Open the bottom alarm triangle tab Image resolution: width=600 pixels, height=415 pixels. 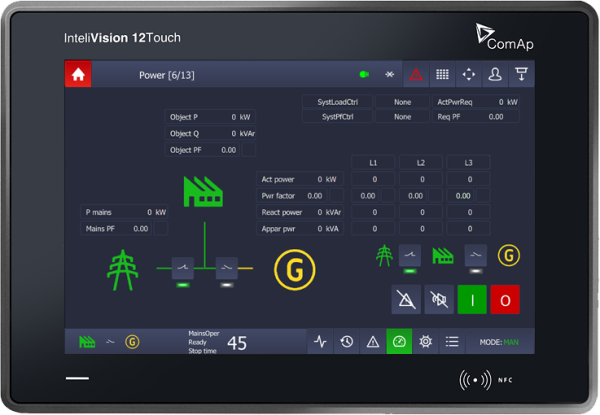373,341
